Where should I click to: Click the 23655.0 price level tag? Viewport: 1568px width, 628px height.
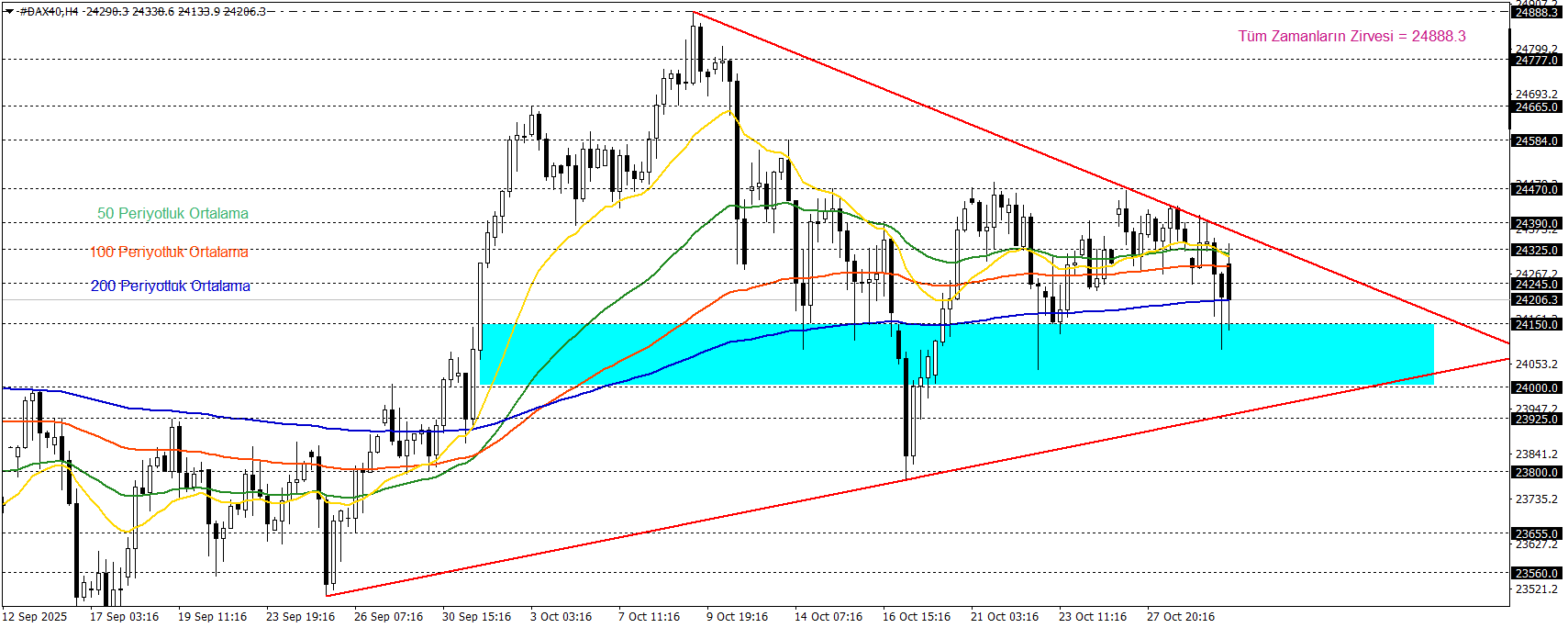[1536, 533]
